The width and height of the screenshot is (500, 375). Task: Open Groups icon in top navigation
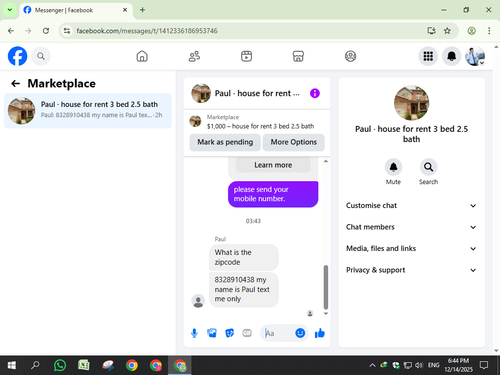350,56
